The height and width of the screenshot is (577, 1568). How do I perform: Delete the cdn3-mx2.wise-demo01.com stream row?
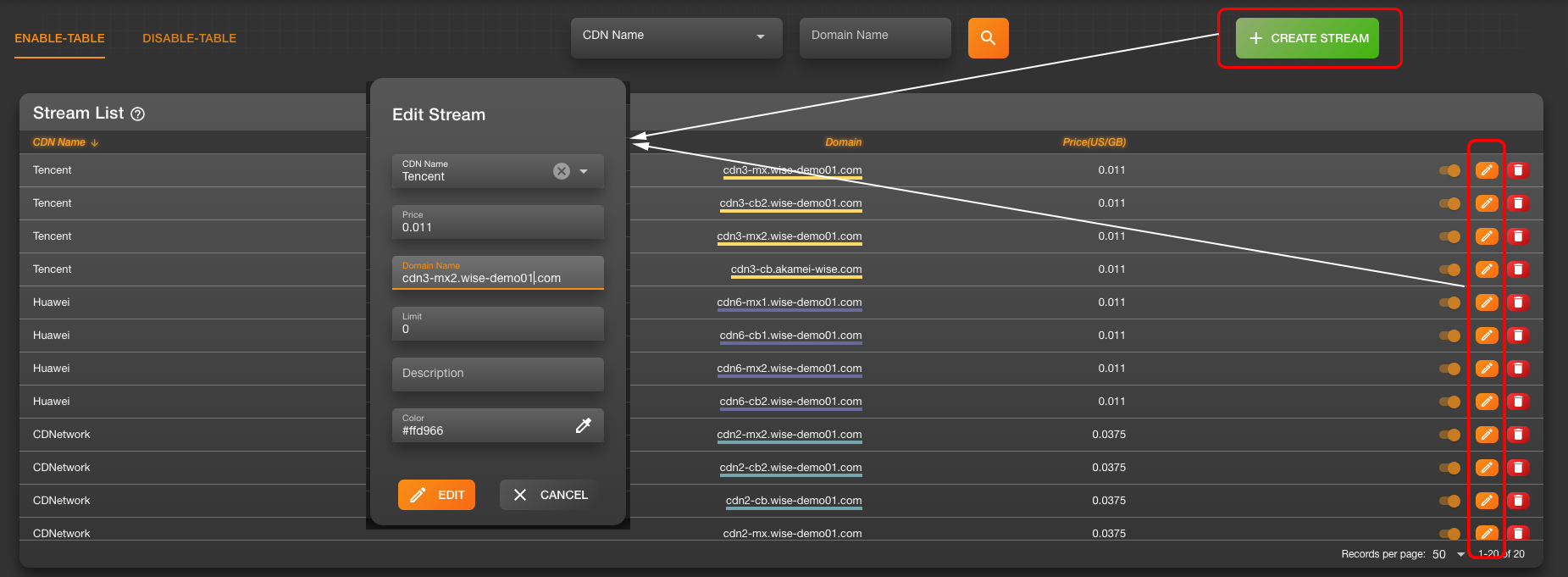pyautogui.click(x=1518, y=236)
